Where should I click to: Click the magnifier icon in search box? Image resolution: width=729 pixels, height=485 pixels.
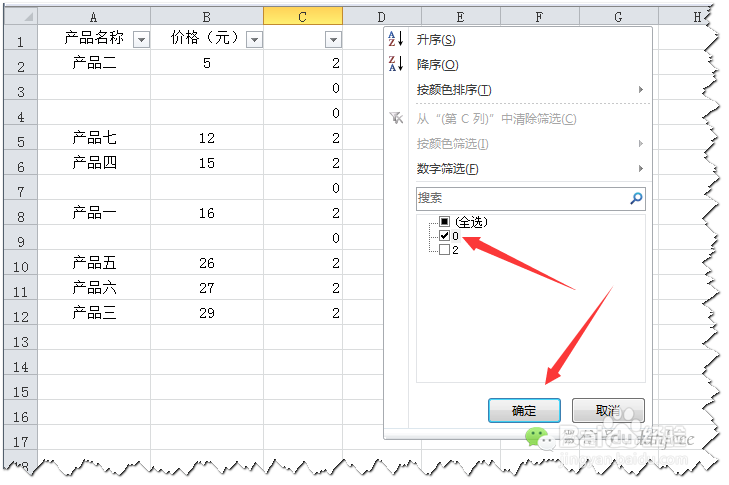(x=636, y=199)
